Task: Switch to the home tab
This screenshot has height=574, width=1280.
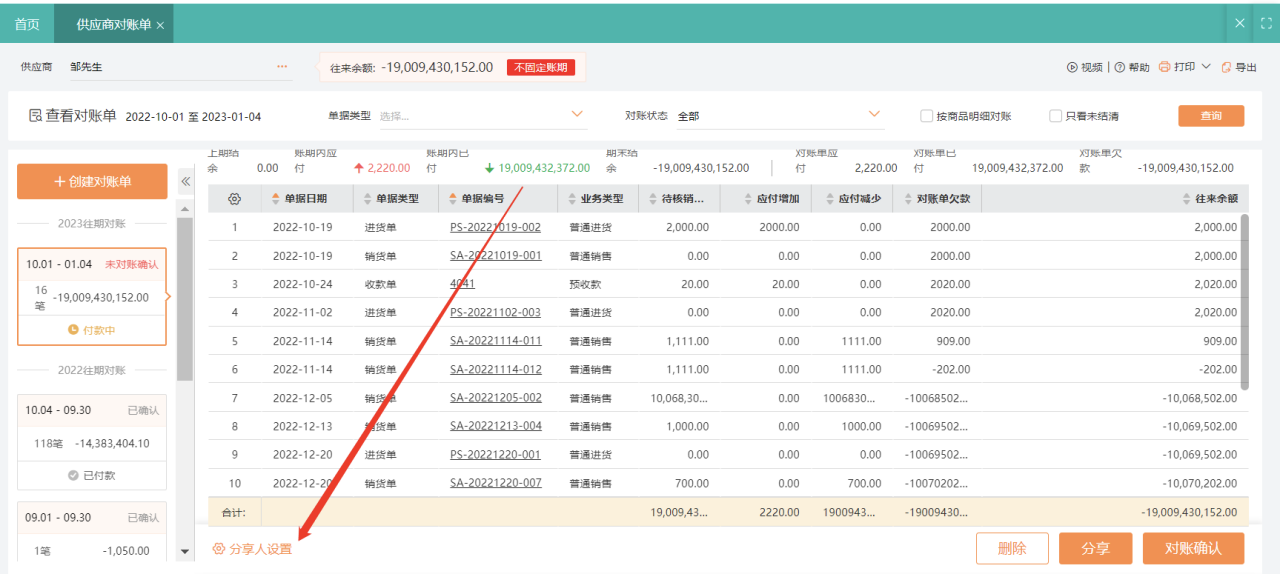Action: [x=27, y=24]
